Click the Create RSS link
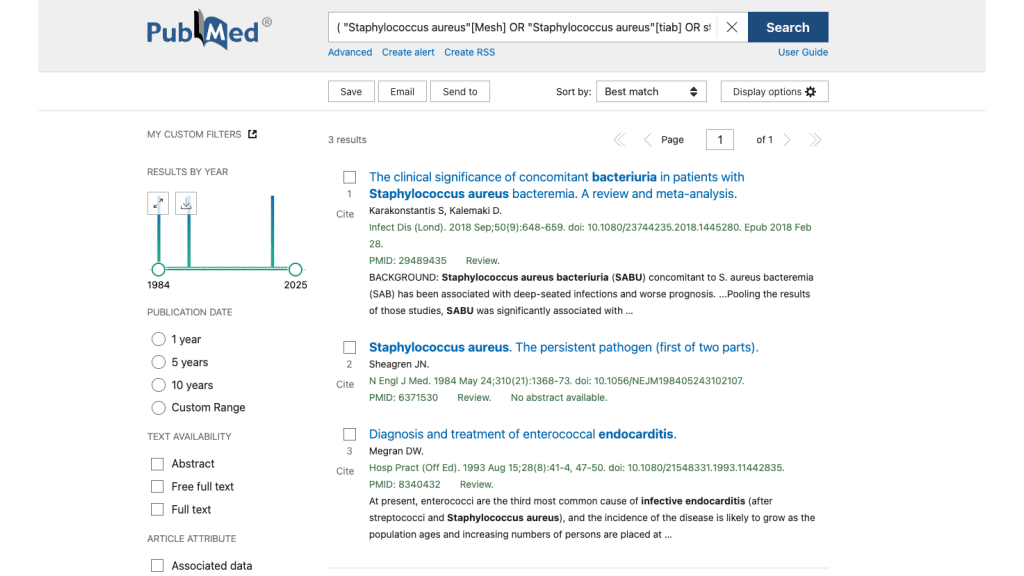The height and width of the screenshot is (576, 1024). pyautogui.click(x=469, y=52)
